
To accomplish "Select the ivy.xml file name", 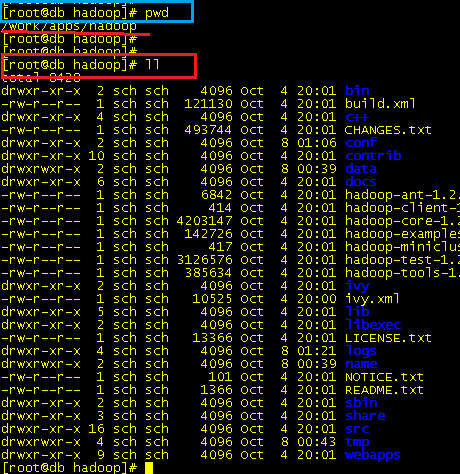I will (x=372, y=299).
